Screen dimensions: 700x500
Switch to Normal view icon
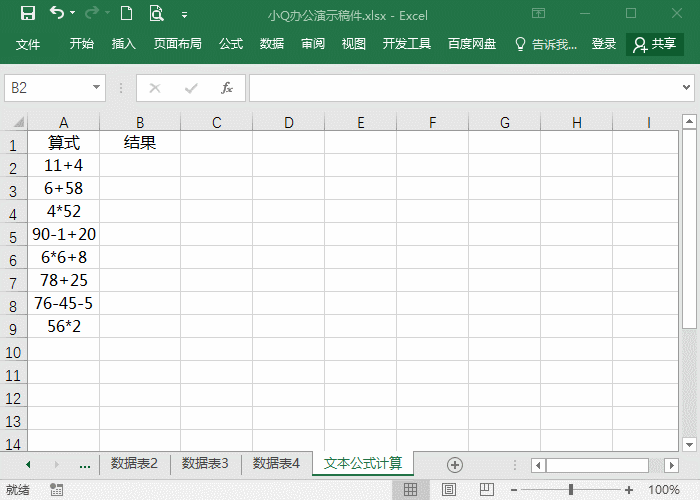pyautogui.click(x=410, y=490)
